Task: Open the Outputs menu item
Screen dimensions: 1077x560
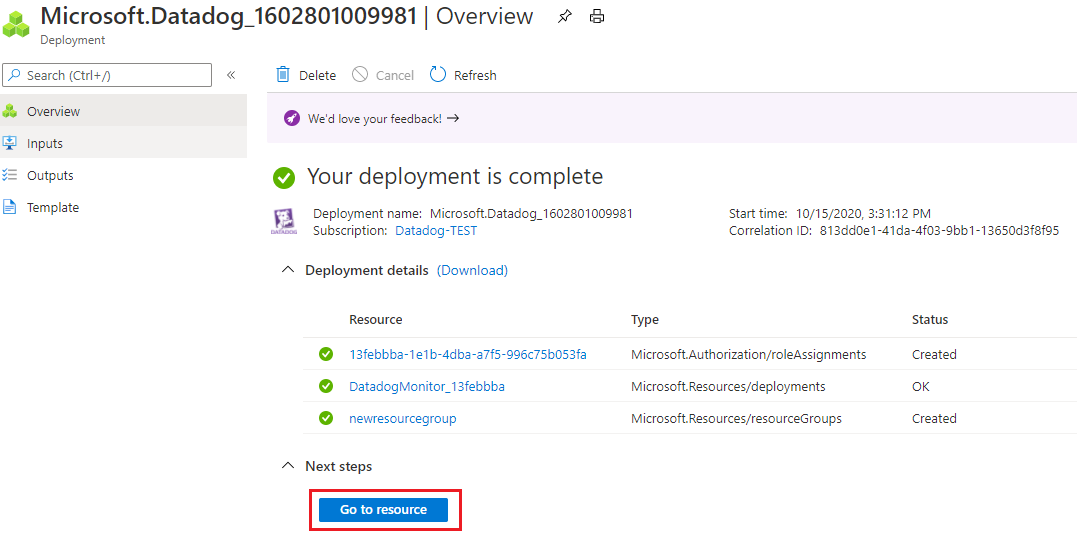Action: [x=50, y=175]
